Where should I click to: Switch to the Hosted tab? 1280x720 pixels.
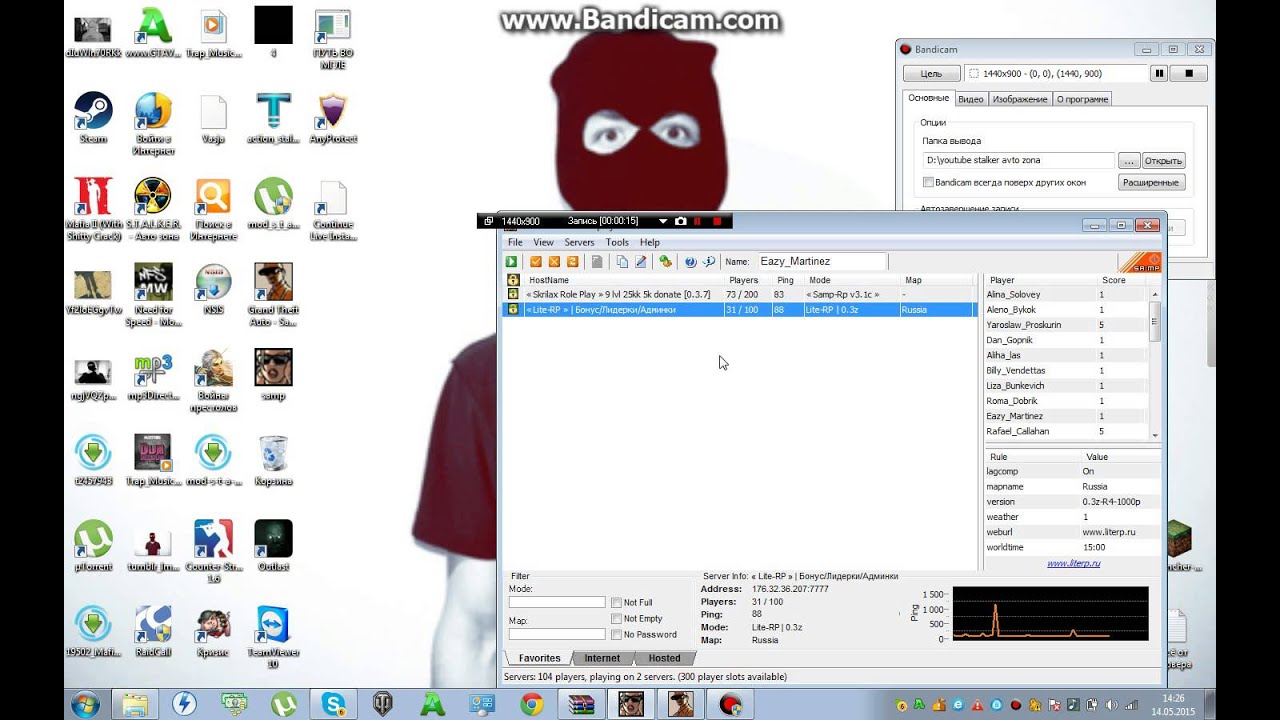pos(664,658)
